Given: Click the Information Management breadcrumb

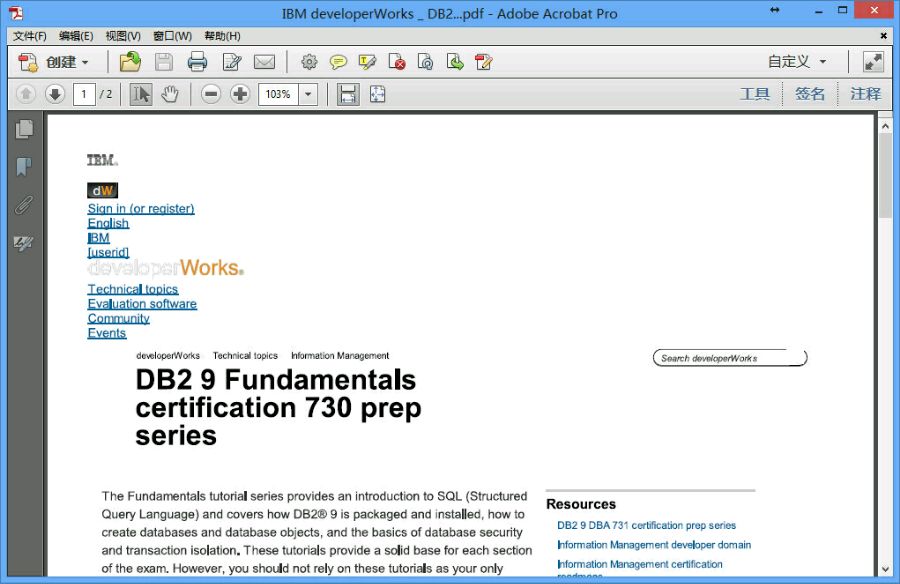Looking at the screenshot, I should tap(340, 355).
